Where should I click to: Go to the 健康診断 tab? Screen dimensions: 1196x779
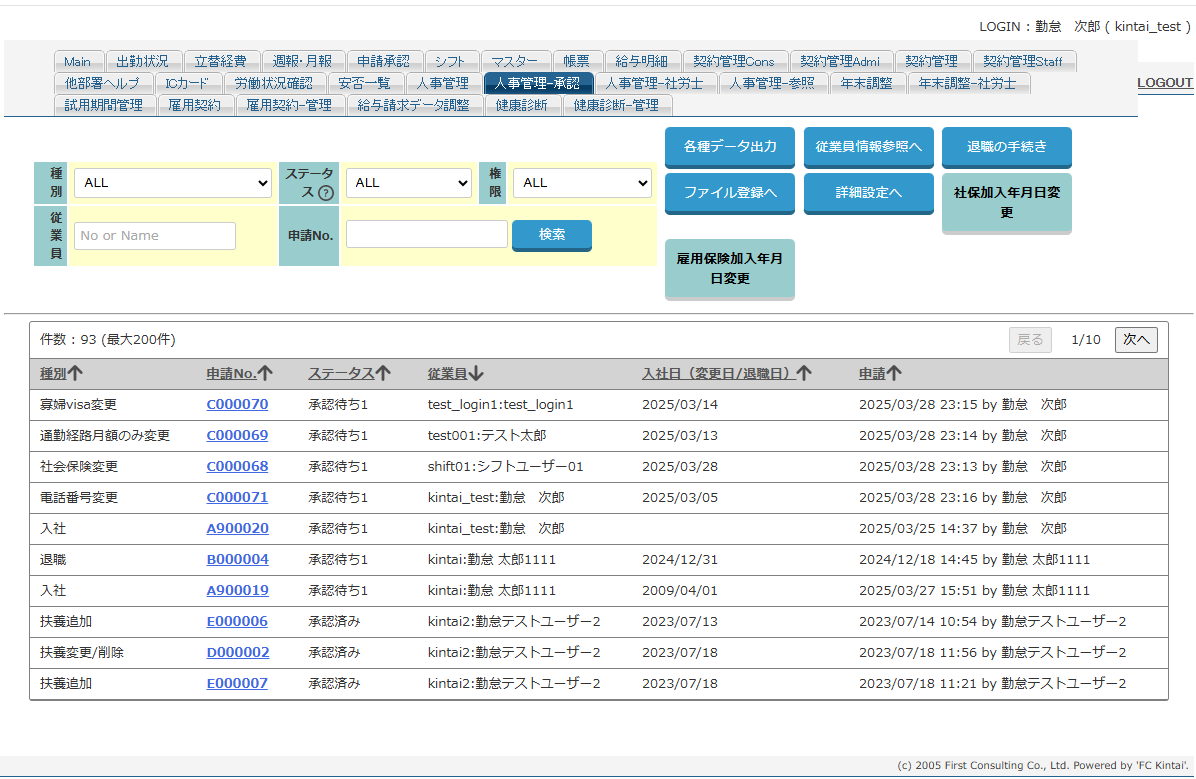pyautogui.click(x=521, y=105)
